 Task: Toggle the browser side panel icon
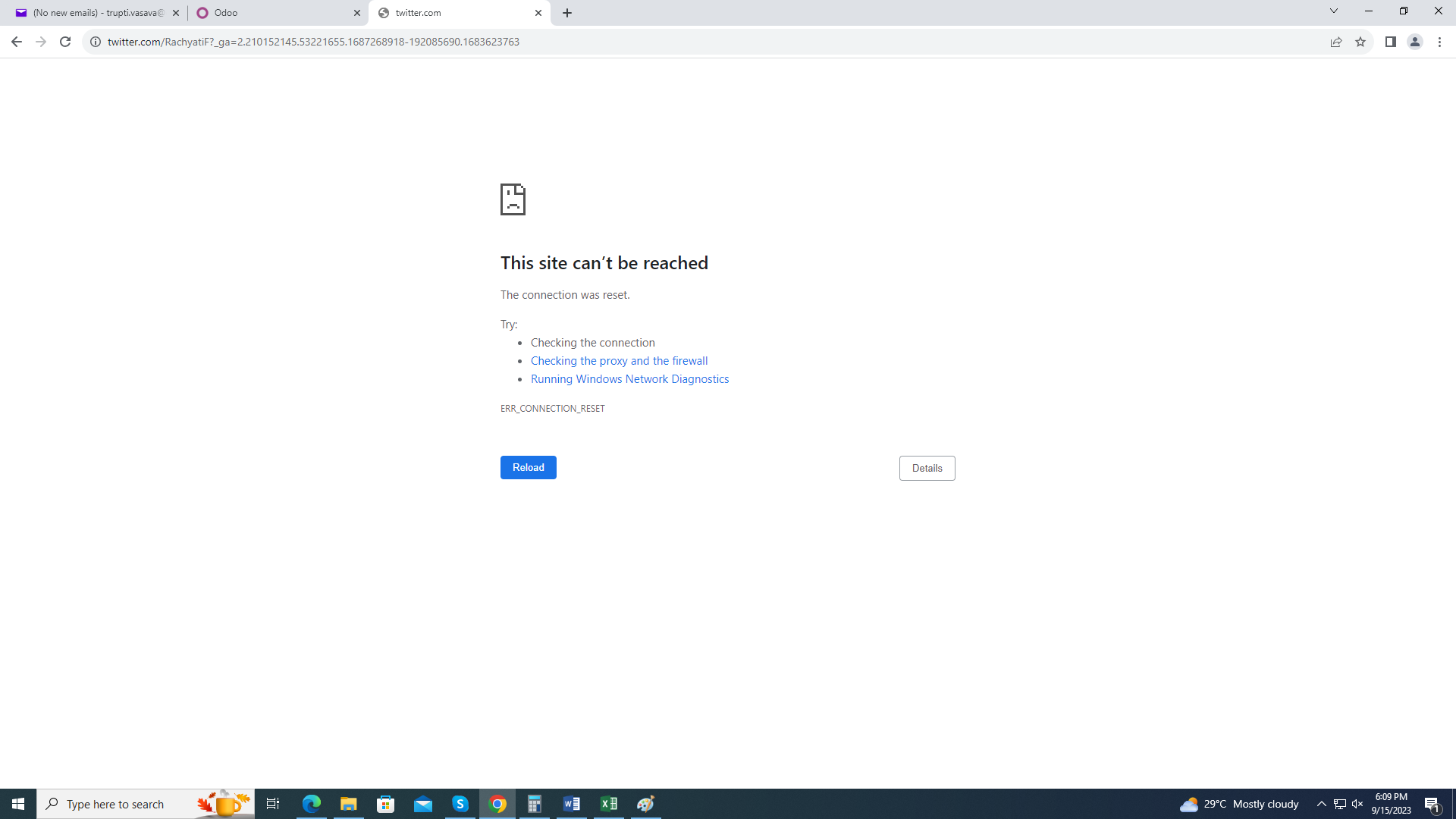point(1390,42)
